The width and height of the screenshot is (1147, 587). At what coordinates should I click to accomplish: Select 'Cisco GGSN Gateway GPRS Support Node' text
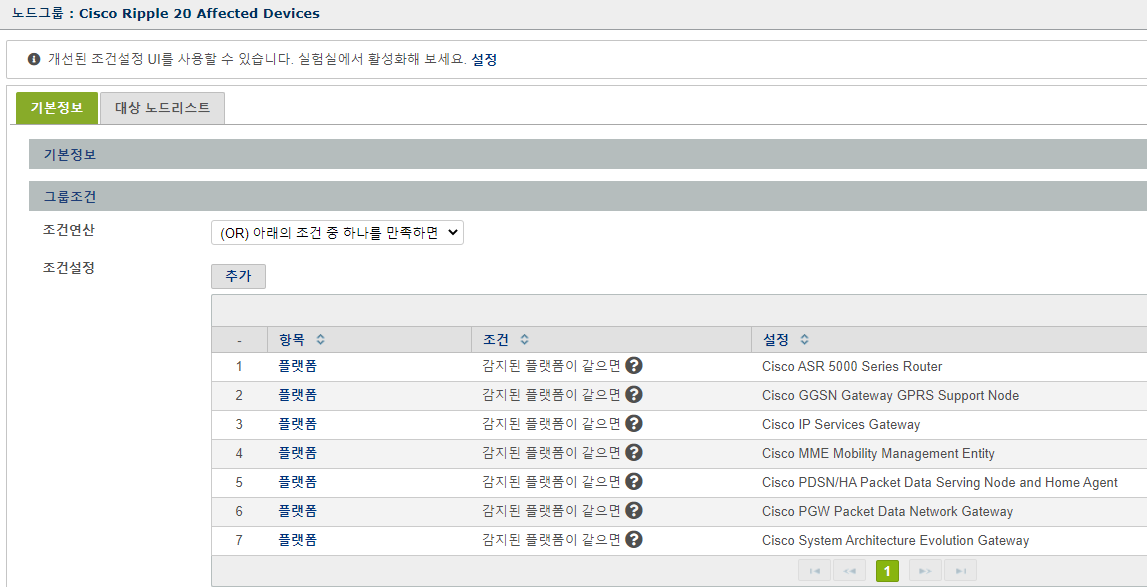coord(890,395)
